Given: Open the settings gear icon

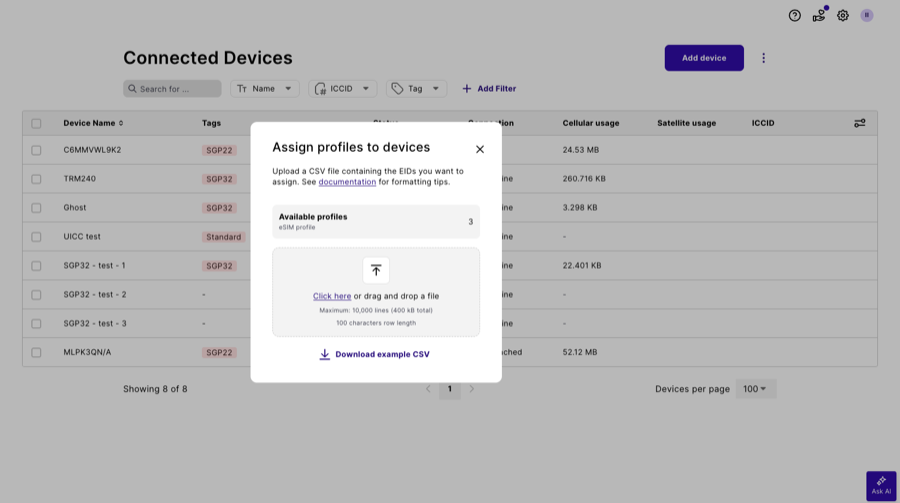Looking at the screenshot, I should pos(843,16).
